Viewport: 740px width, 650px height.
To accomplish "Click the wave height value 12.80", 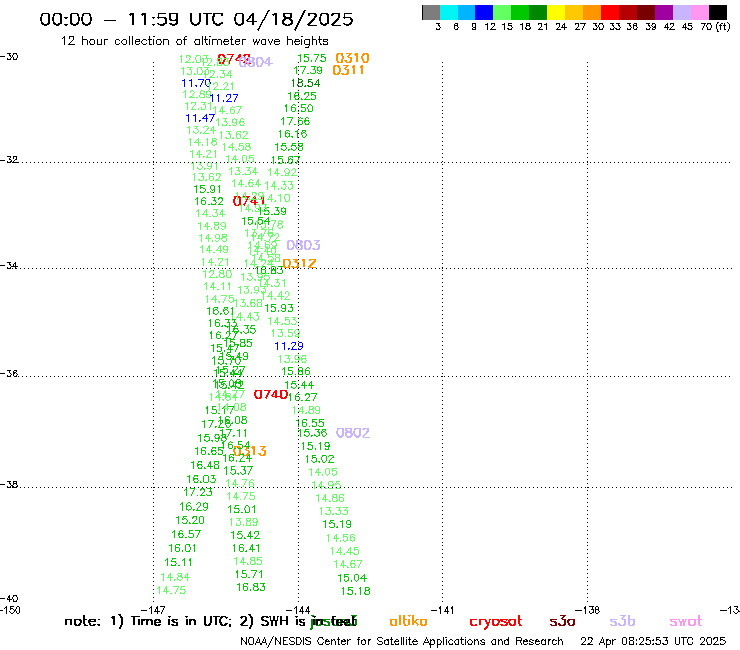I will click(x=217, y=274).
